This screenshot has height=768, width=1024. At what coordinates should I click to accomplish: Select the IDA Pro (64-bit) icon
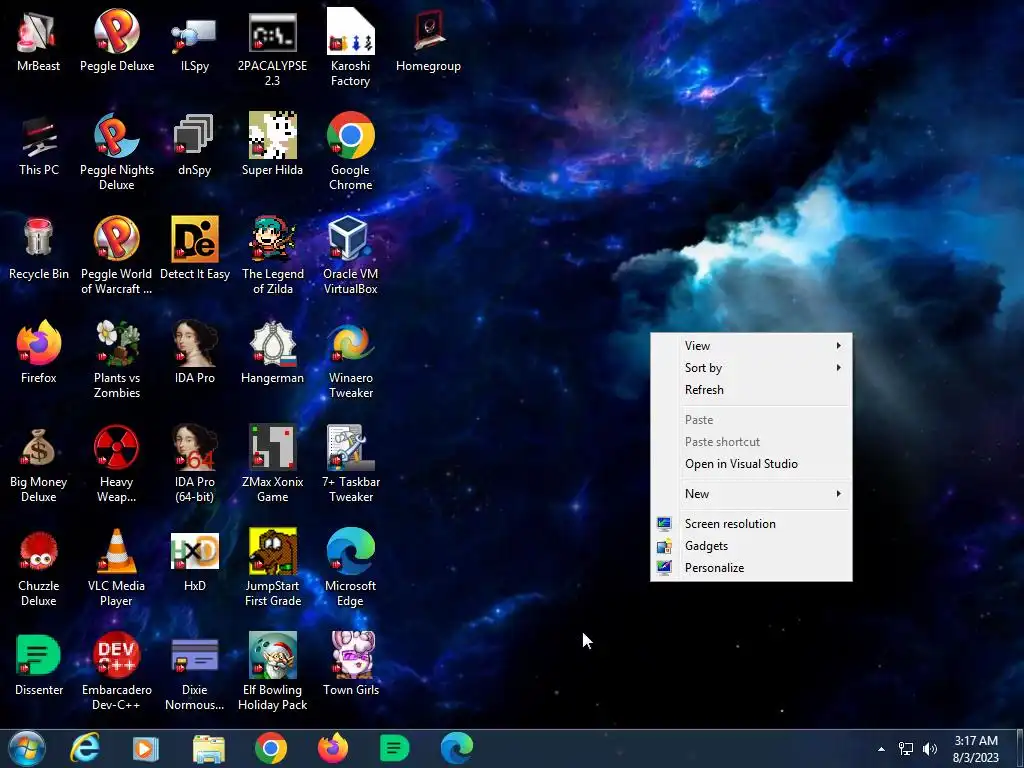click(x=195, y=463)
